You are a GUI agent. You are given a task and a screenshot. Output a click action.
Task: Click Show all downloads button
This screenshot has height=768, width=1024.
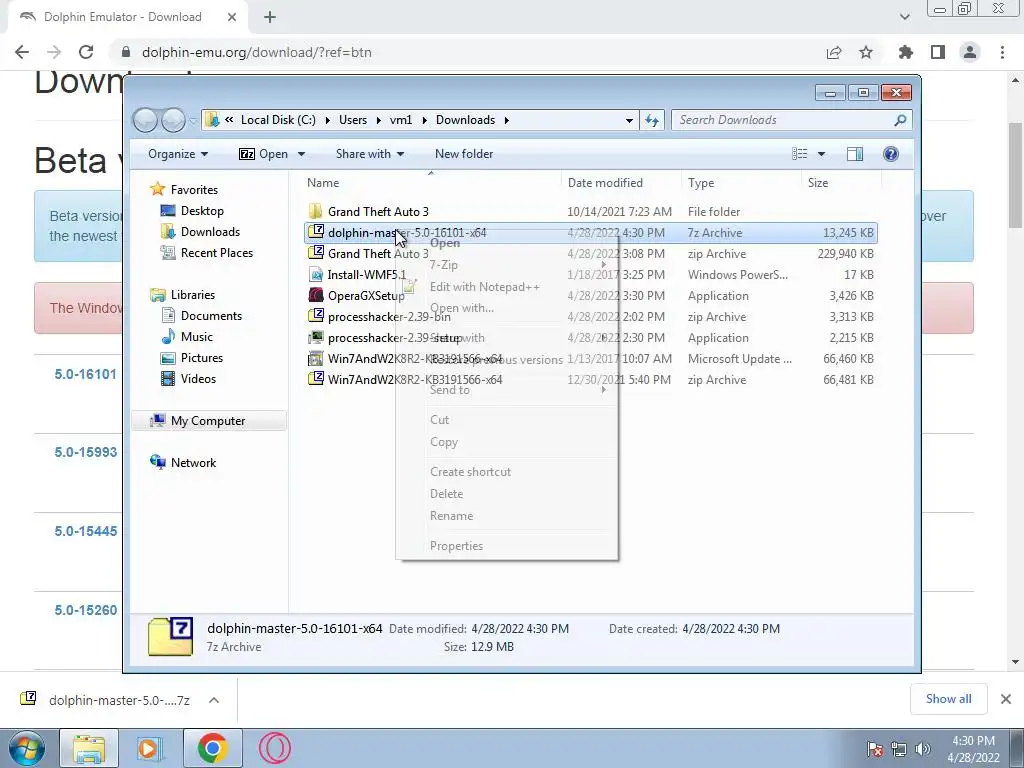948,699
